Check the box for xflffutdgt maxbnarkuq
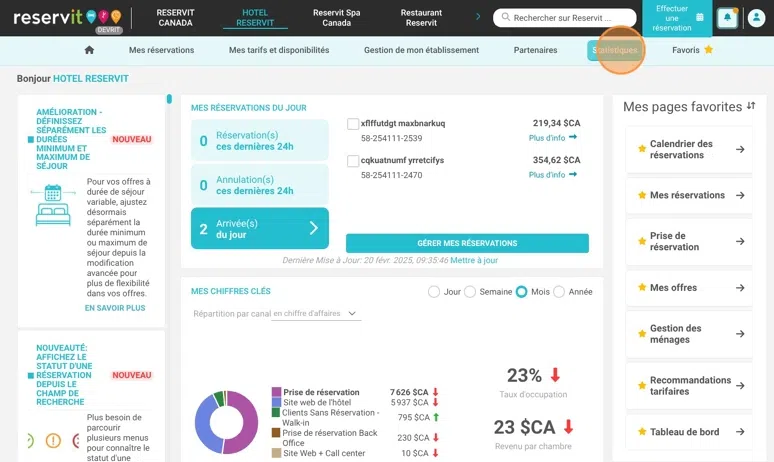The image size is (774, 462). pos(353,124)
